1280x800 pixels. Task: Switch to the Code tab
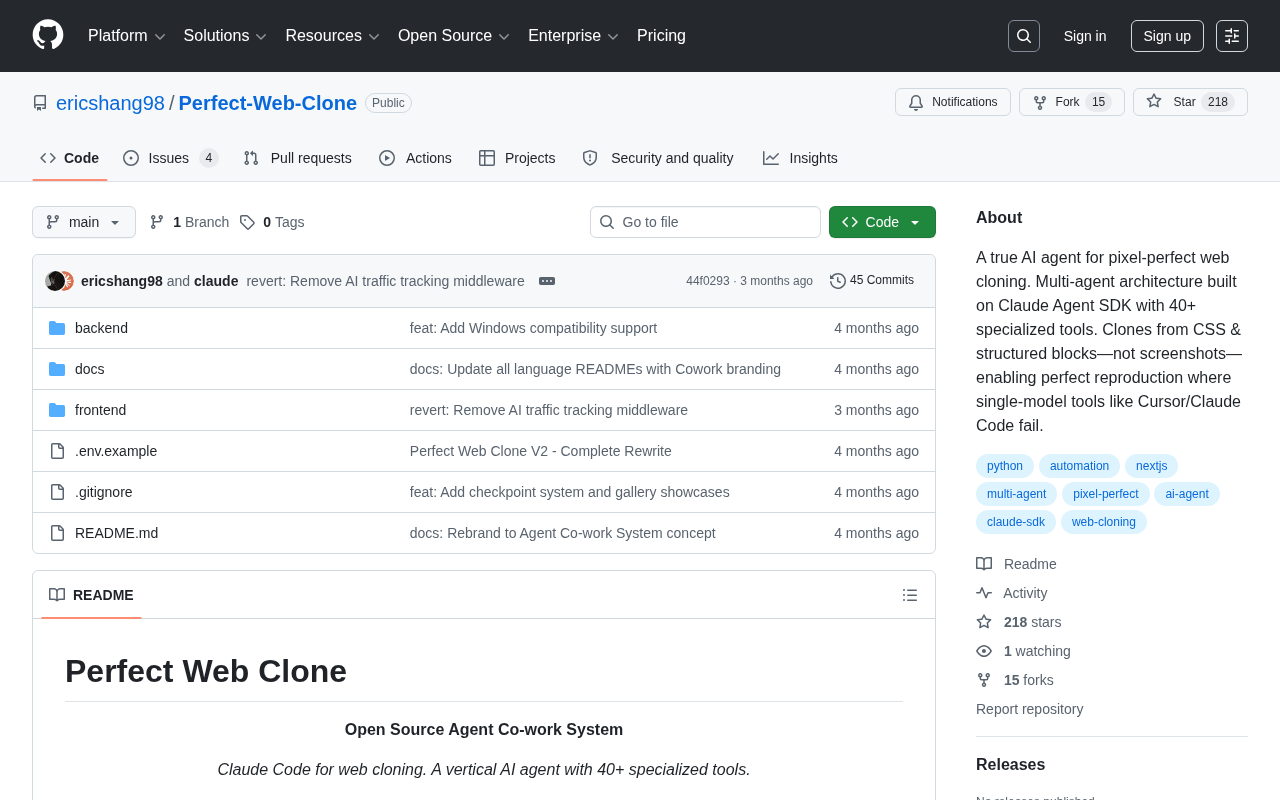(x=70, y=158)
